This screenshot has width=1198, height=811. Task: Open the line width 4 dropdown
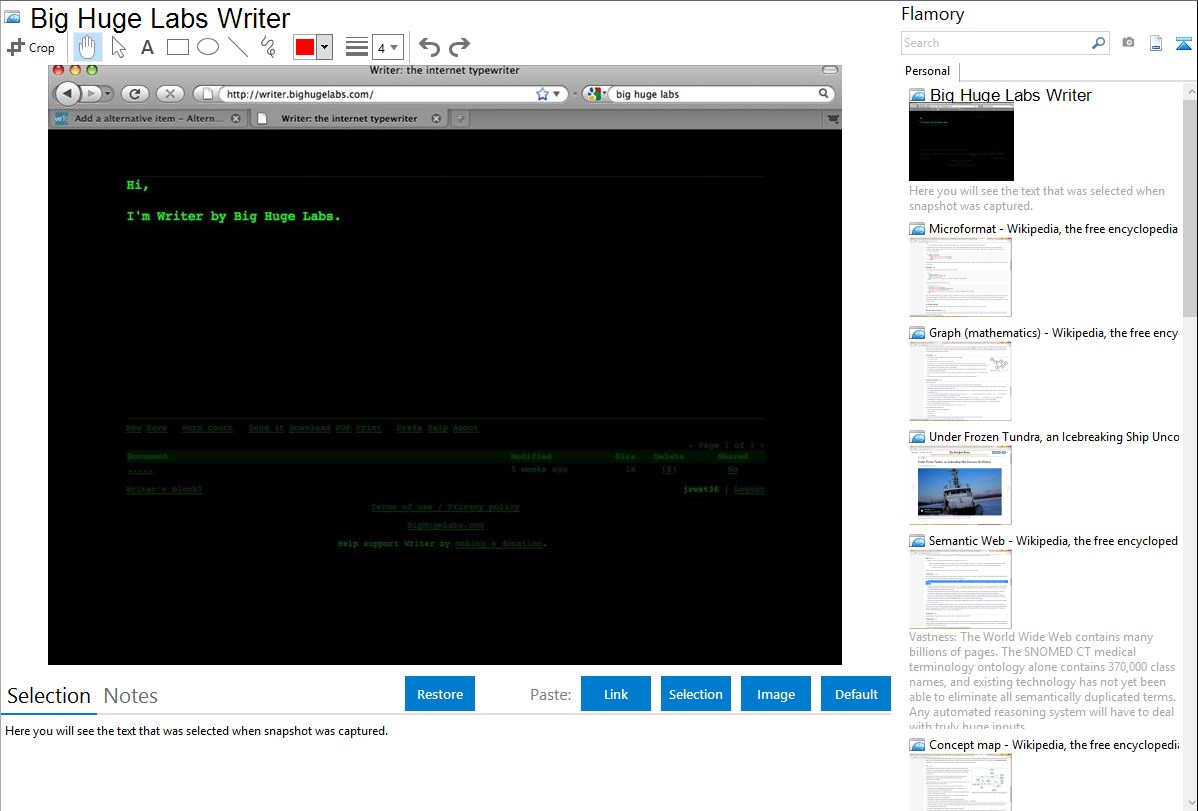(387, 47)
